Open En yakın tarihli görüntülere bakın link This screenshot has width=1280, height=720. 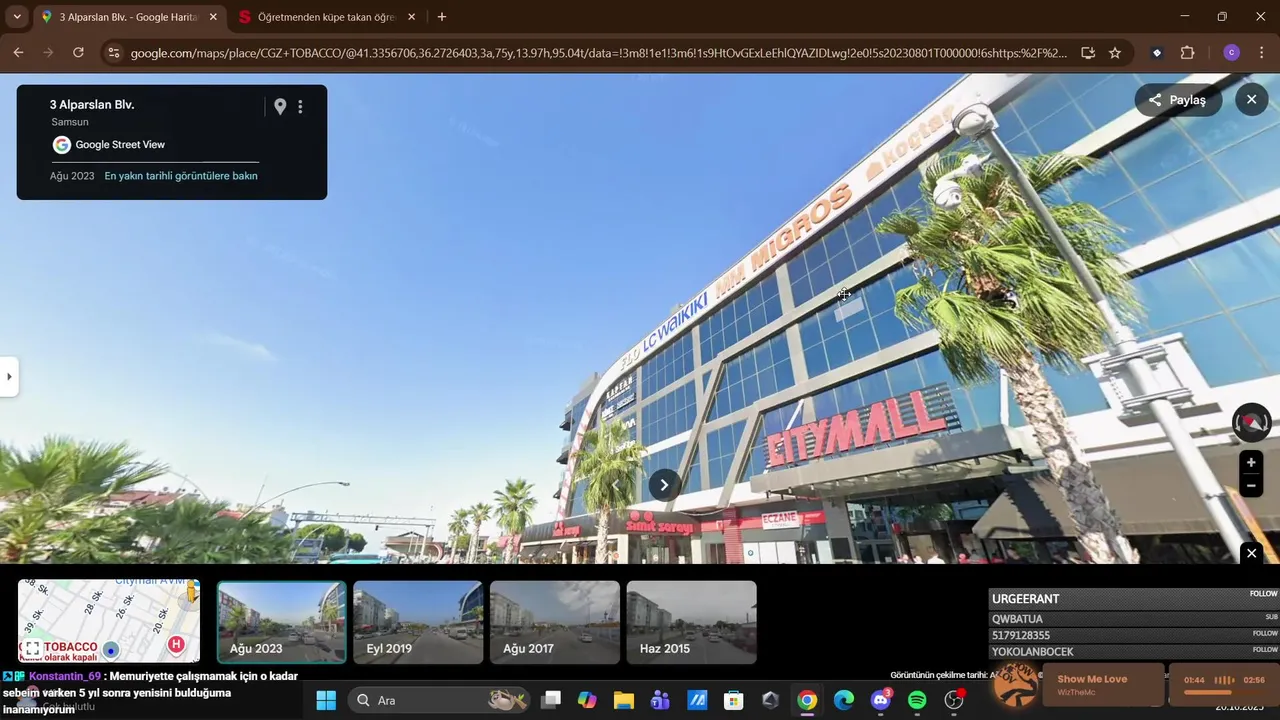coord(181,176)
